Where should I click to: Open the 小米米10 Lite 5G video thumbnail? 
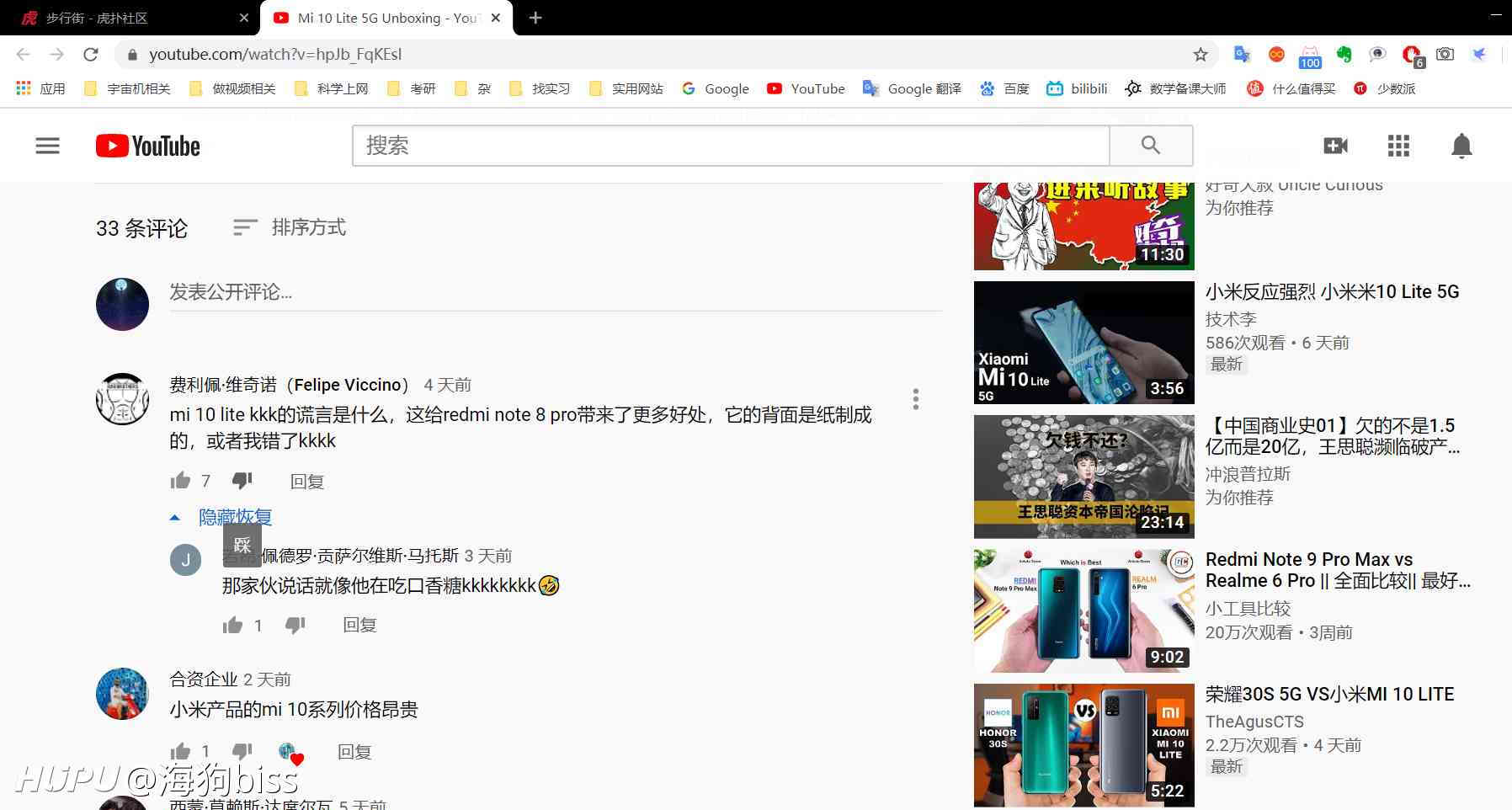click(1083, 343)
